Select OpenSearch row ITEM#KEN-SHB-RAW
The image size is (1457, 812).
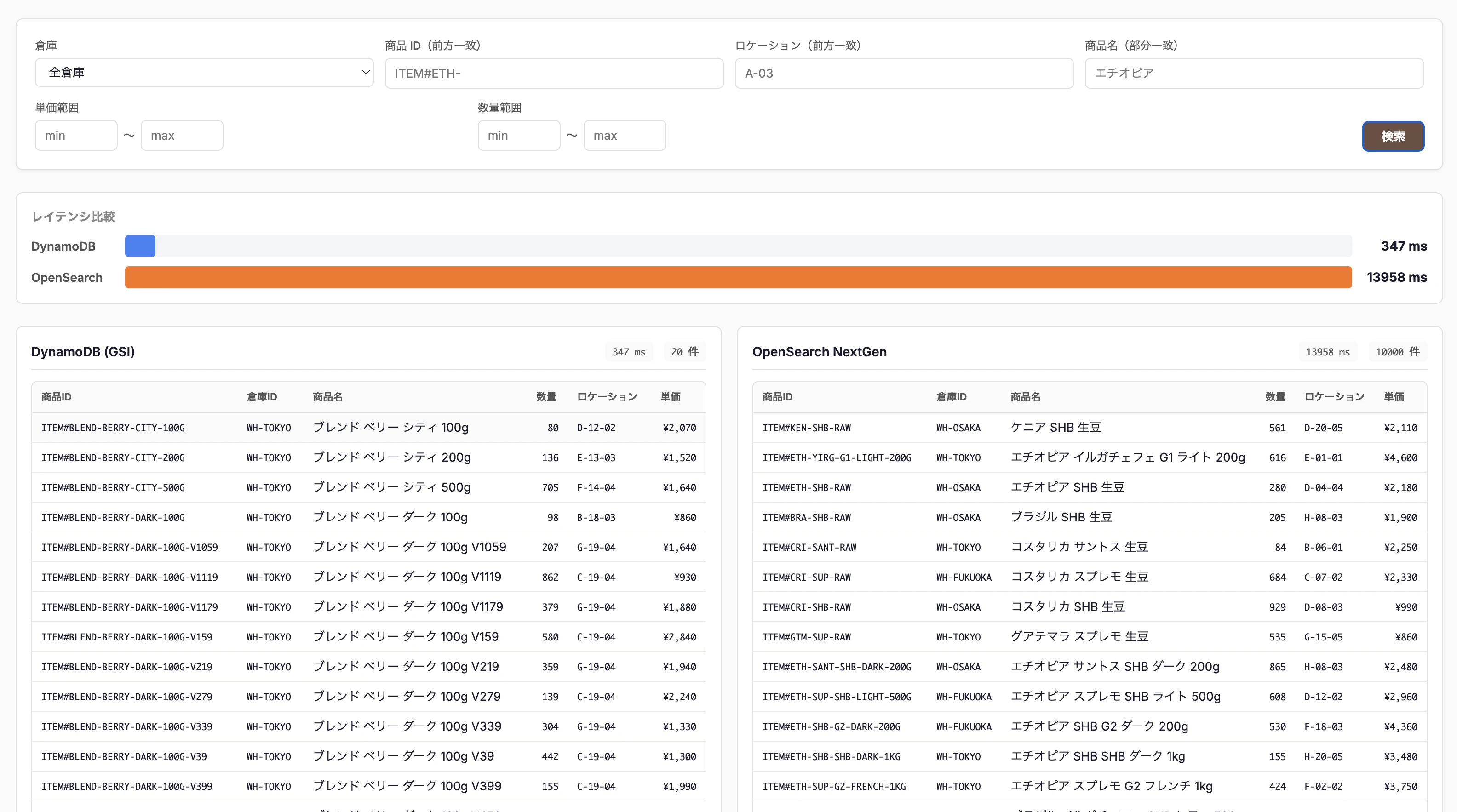(1090, 428)
